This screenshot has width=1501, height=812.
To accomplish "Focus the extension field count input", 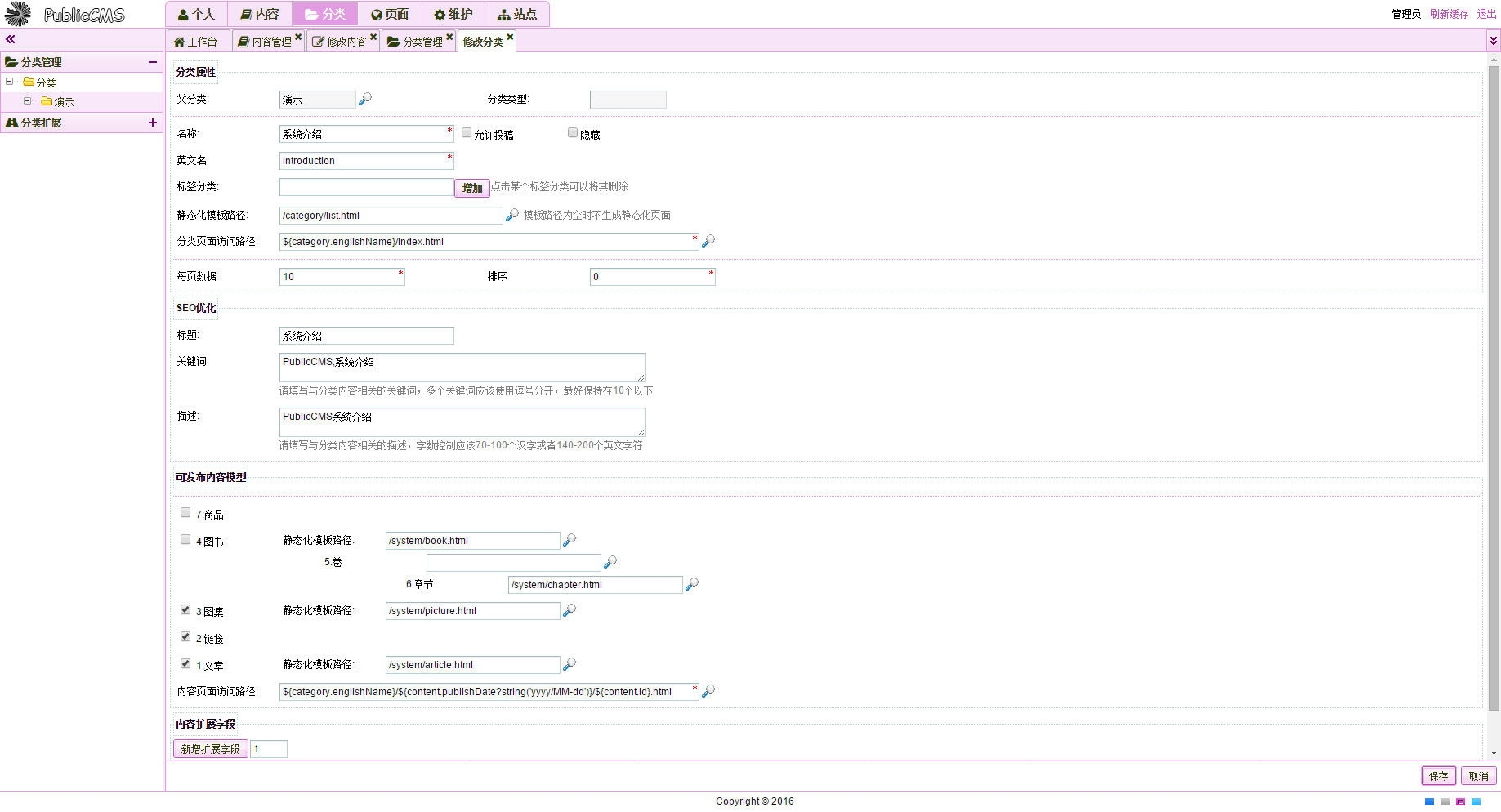I will coord(269,748).
